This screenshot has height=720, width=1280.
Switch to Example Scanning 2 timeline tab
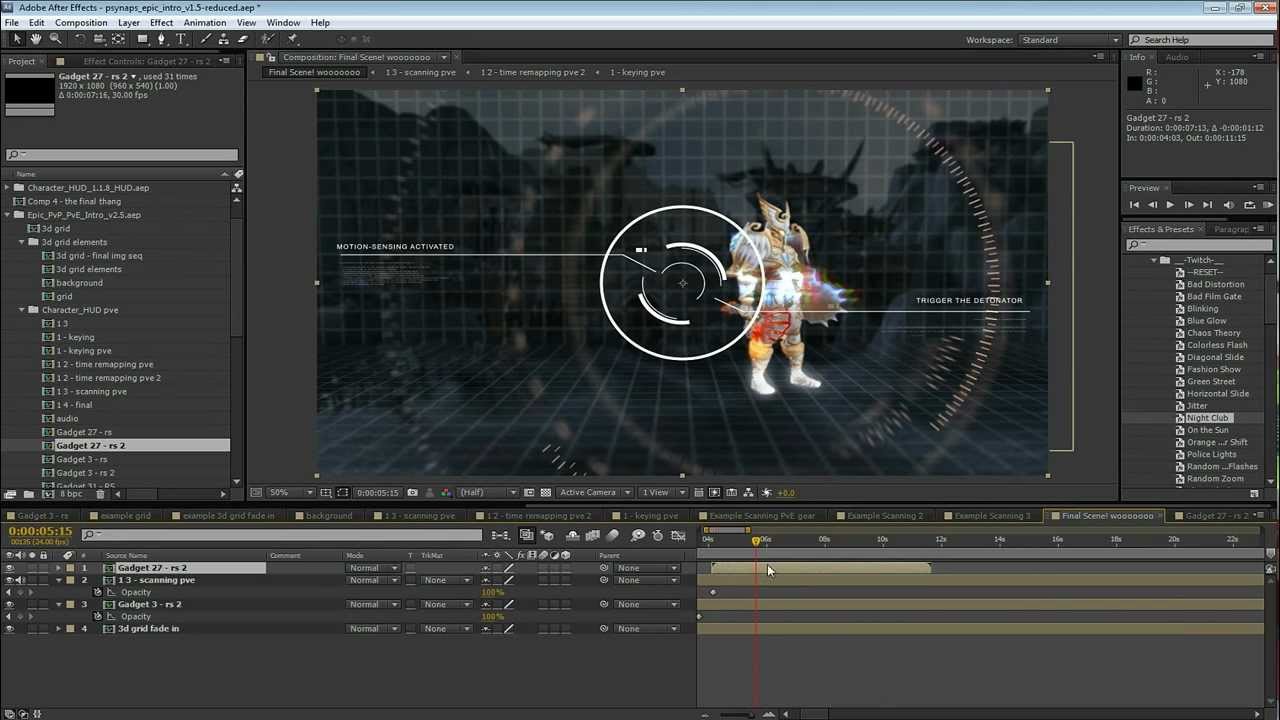(884, 516)
